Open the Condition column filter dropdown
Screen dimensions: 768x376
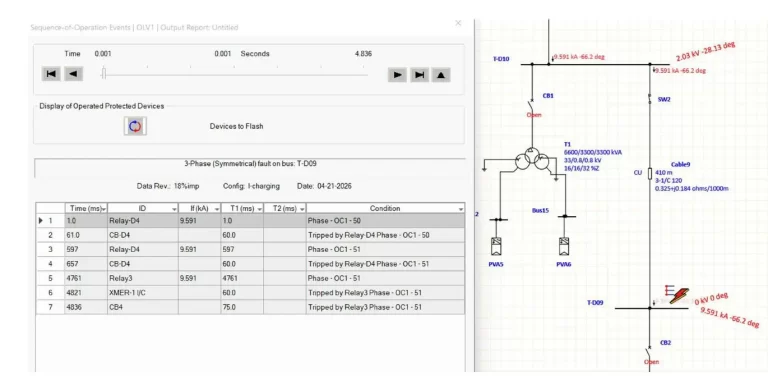coord(460,209)
